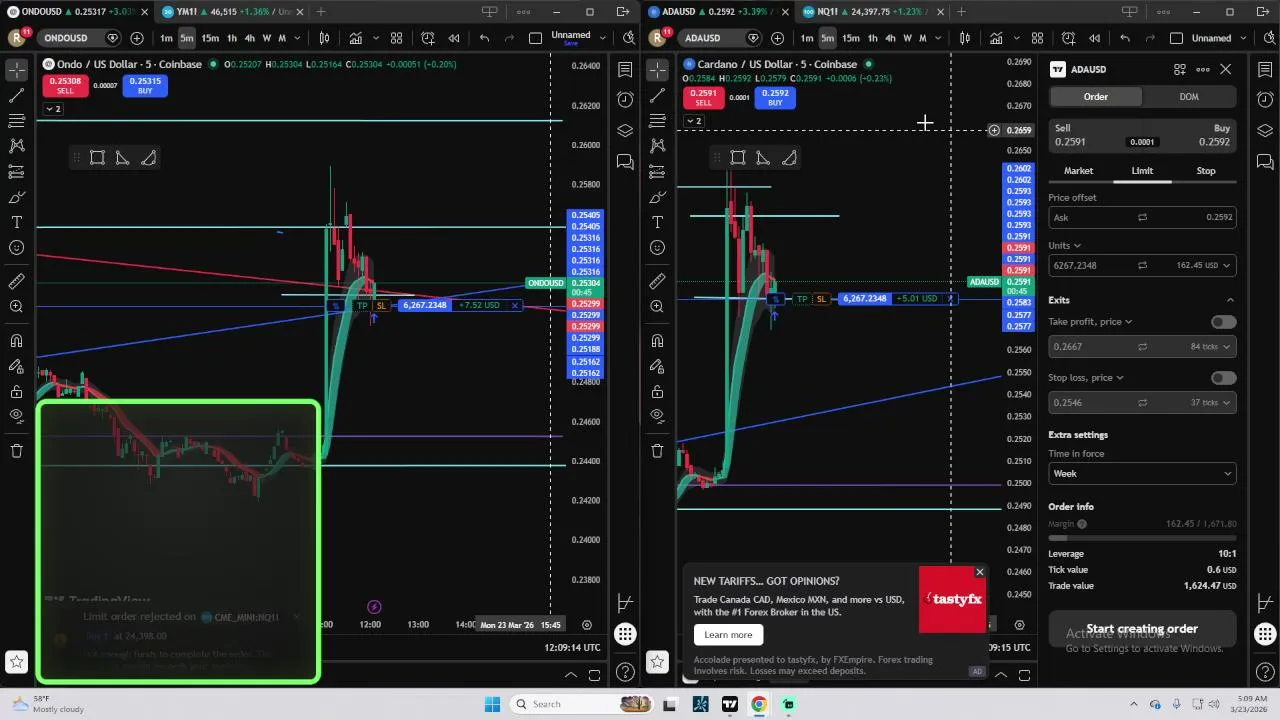Screen dimensions: 1280x720
Task: Add symbol plus icon next to ONDOUSD
Action: [137, 38]
